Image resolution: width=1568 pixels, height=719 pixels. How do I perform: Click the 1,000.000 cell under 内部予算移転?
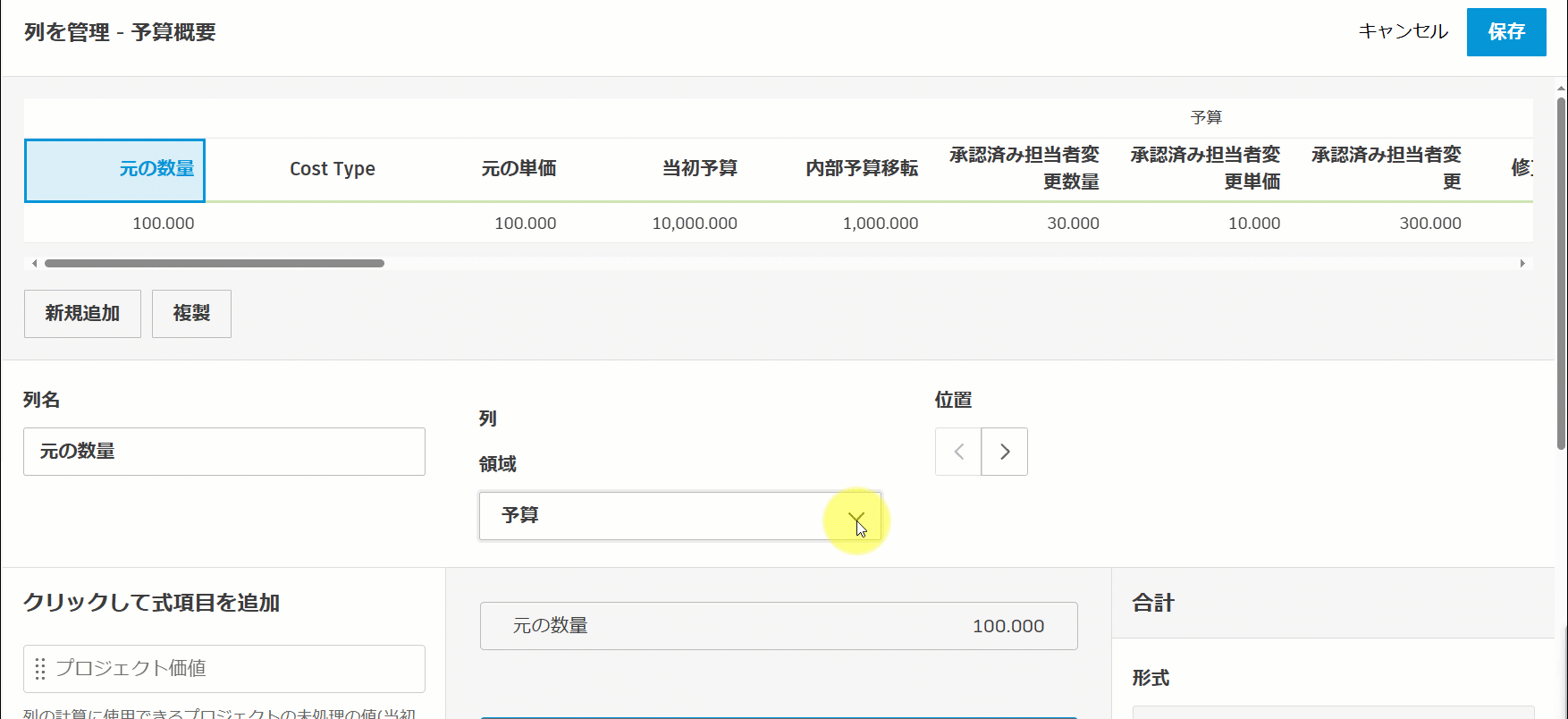pos(881,224)
